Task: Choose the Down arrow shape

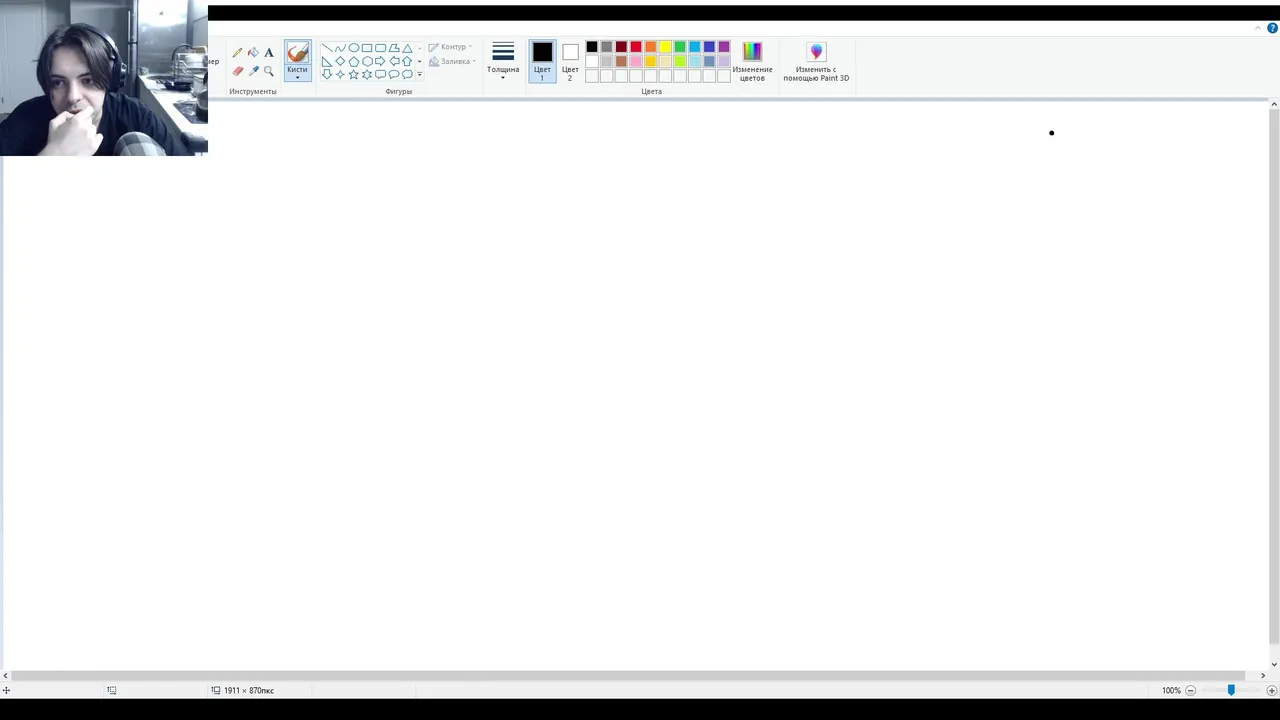Action: click(x=327, y=74)
